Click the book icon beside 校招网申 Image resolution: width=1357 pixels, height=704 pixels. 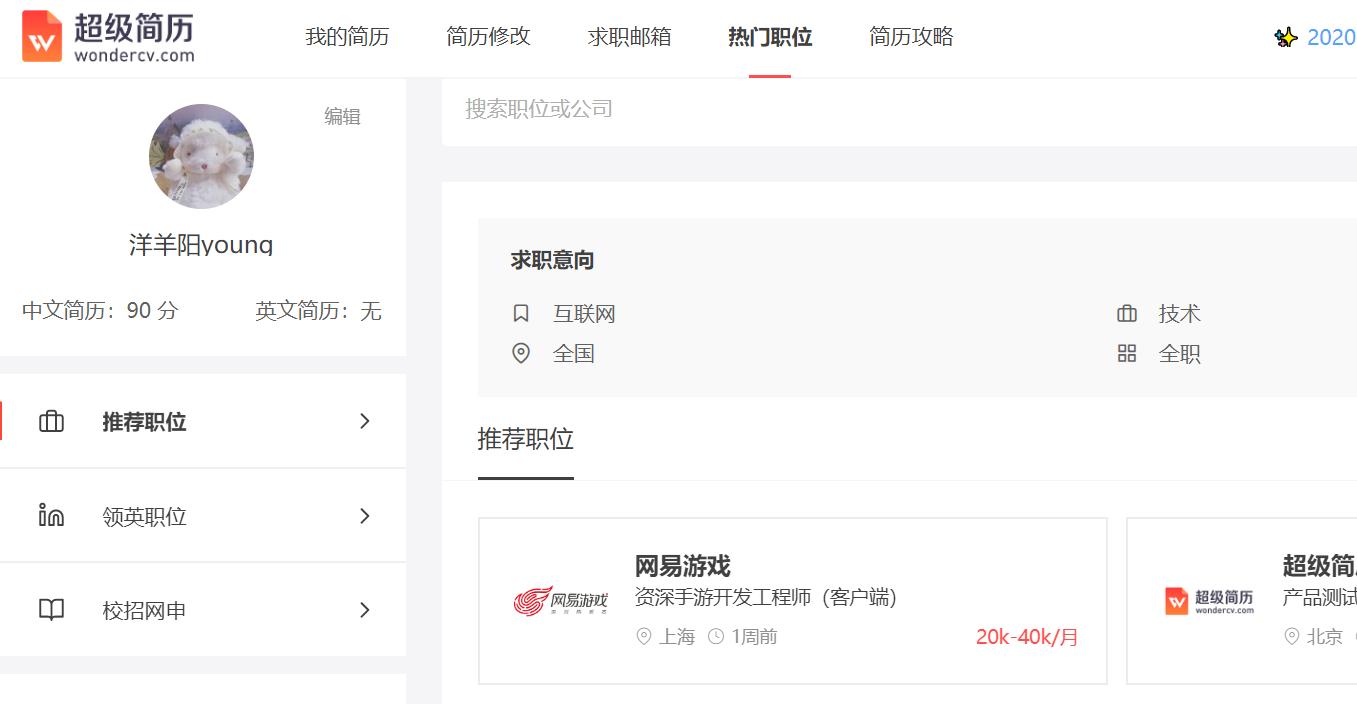(x=51, y=610)
